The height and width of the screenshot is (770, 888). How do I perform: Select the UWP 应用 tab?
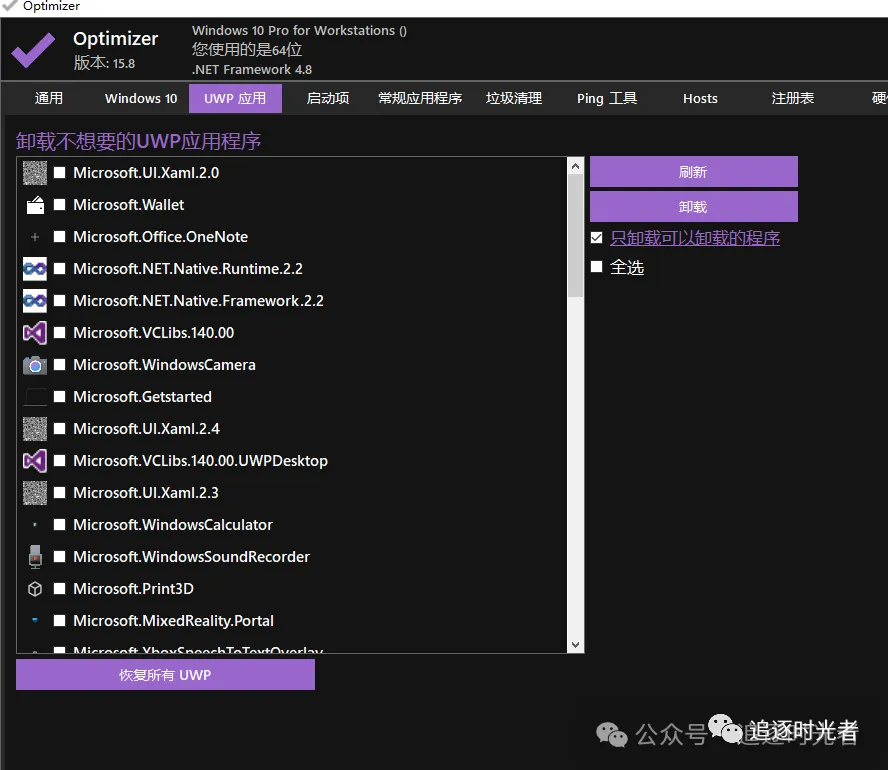(x=235, y=99)
